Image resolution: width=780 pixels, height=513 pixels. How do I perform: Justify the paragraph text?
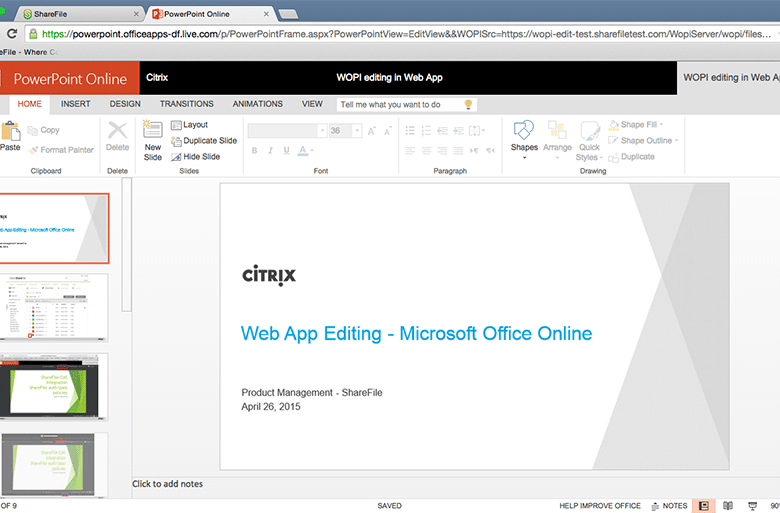click(x=459, y=150)
